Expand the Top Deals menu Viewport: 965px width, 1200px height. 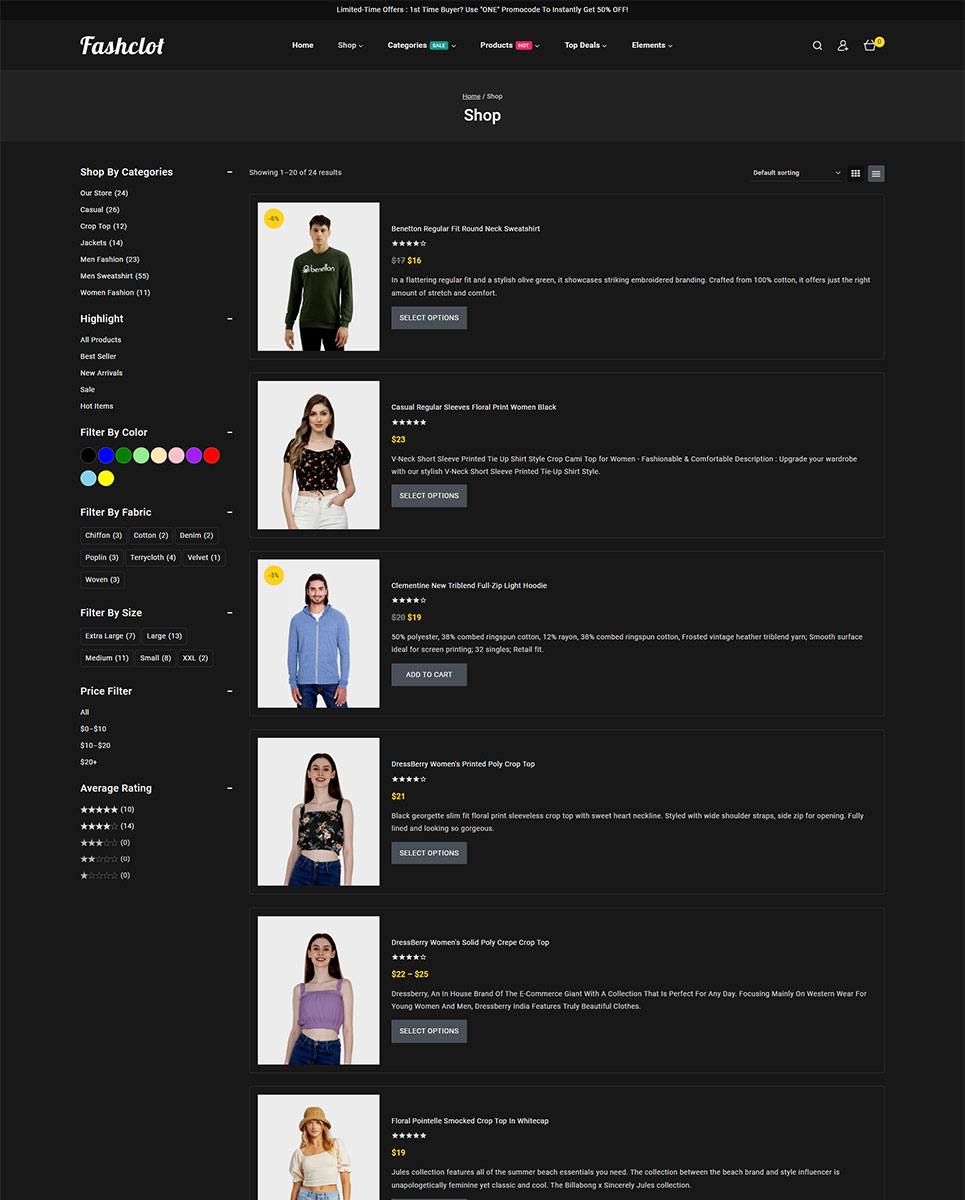tap(585, 45)
